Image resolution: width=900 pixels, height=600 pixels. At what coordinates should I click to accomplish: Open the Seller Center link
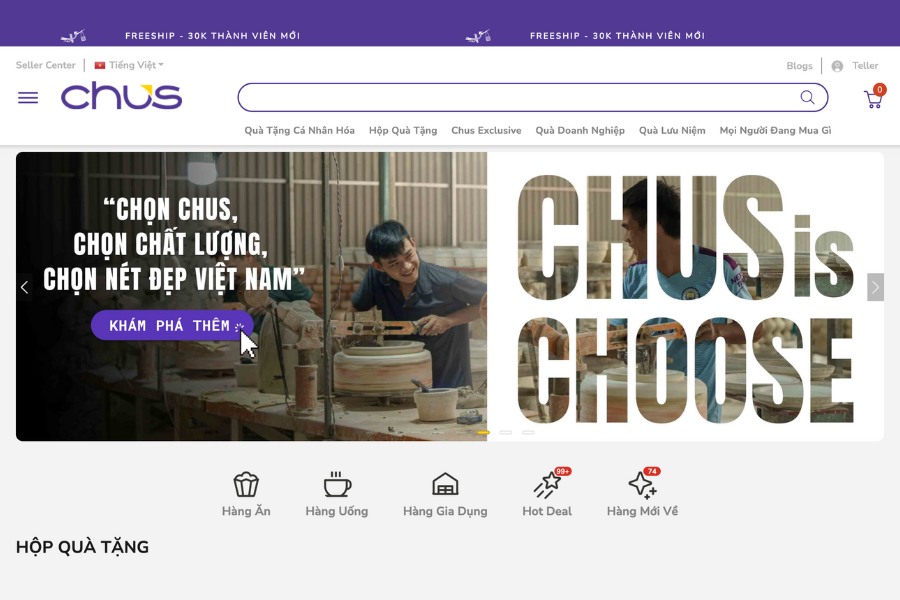tap(45, 65)
